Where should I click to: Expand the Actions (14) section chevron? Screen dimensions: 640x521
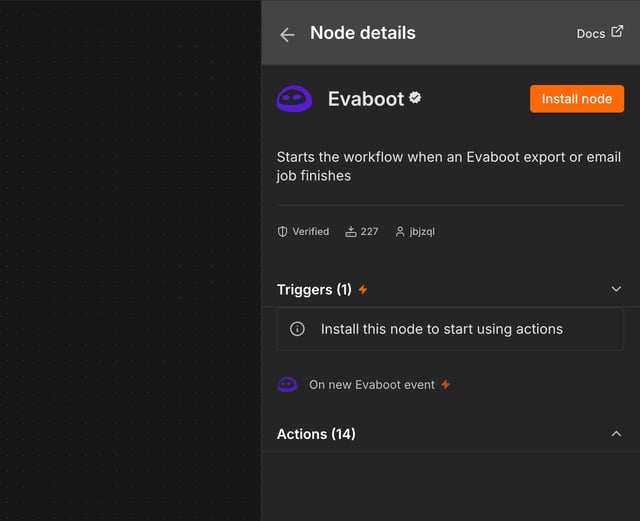point(616,434)
